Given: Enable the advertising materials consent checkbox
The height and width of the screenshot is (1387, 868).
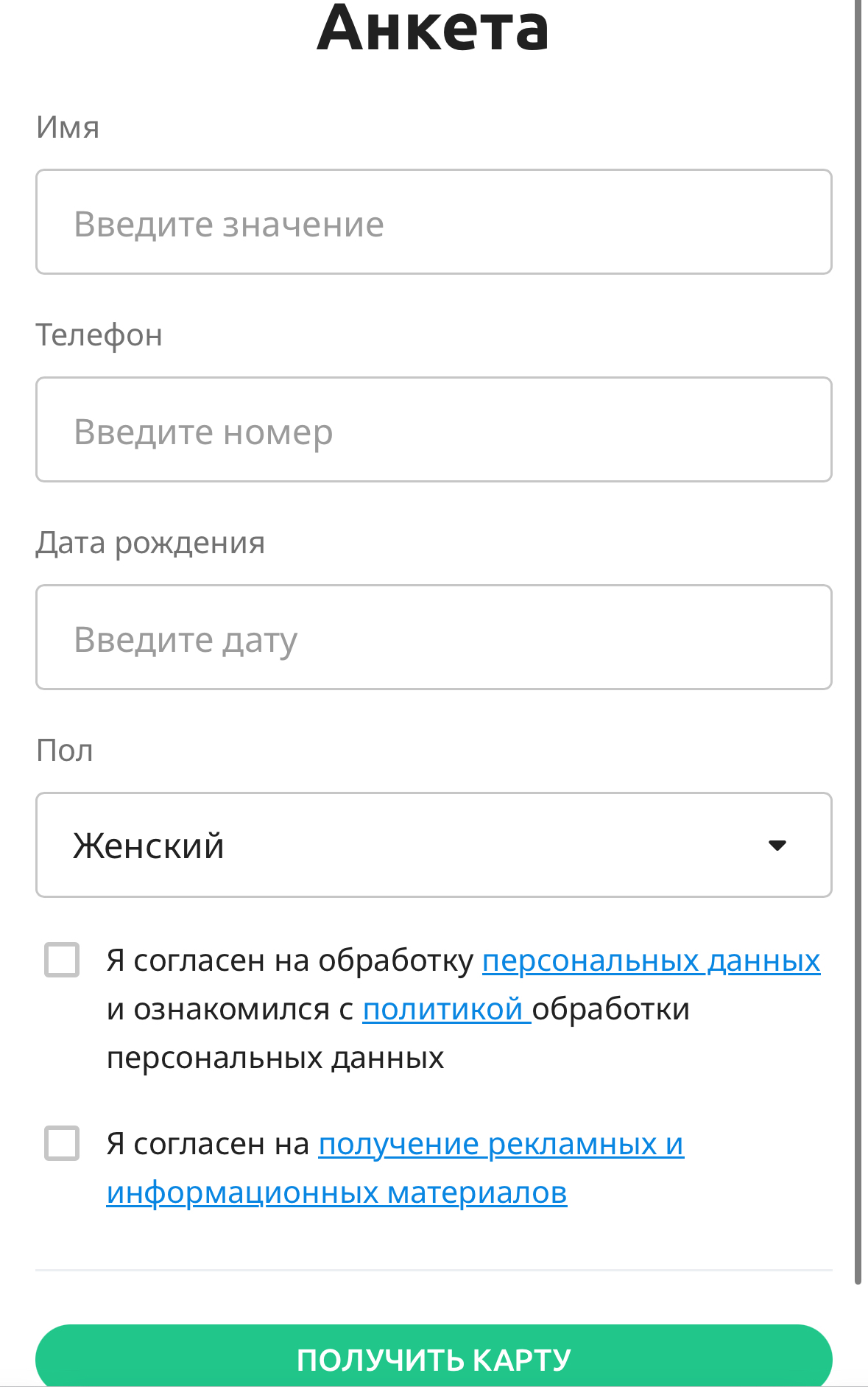Looking at the screenshot, I should tap(62, 1143).
